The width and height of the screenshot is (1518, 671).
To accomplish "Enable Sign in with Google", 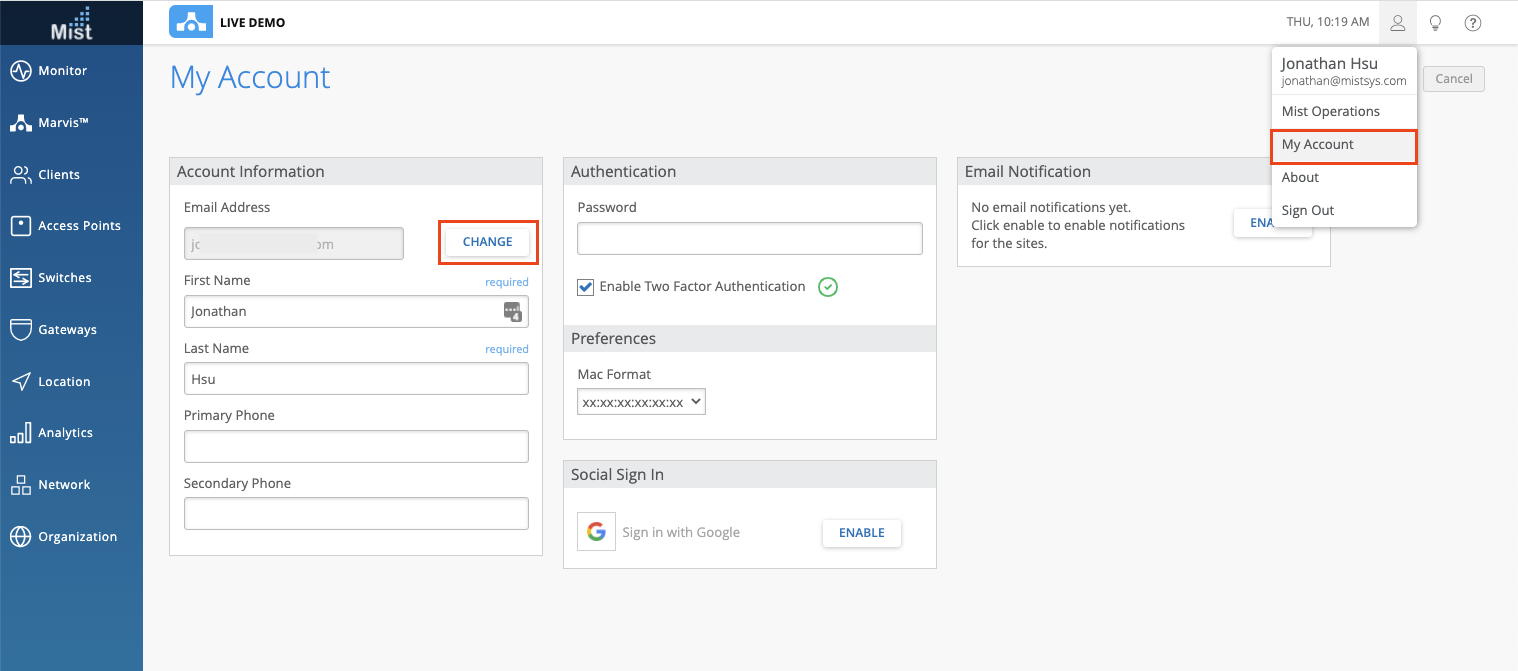I will 861,533.
